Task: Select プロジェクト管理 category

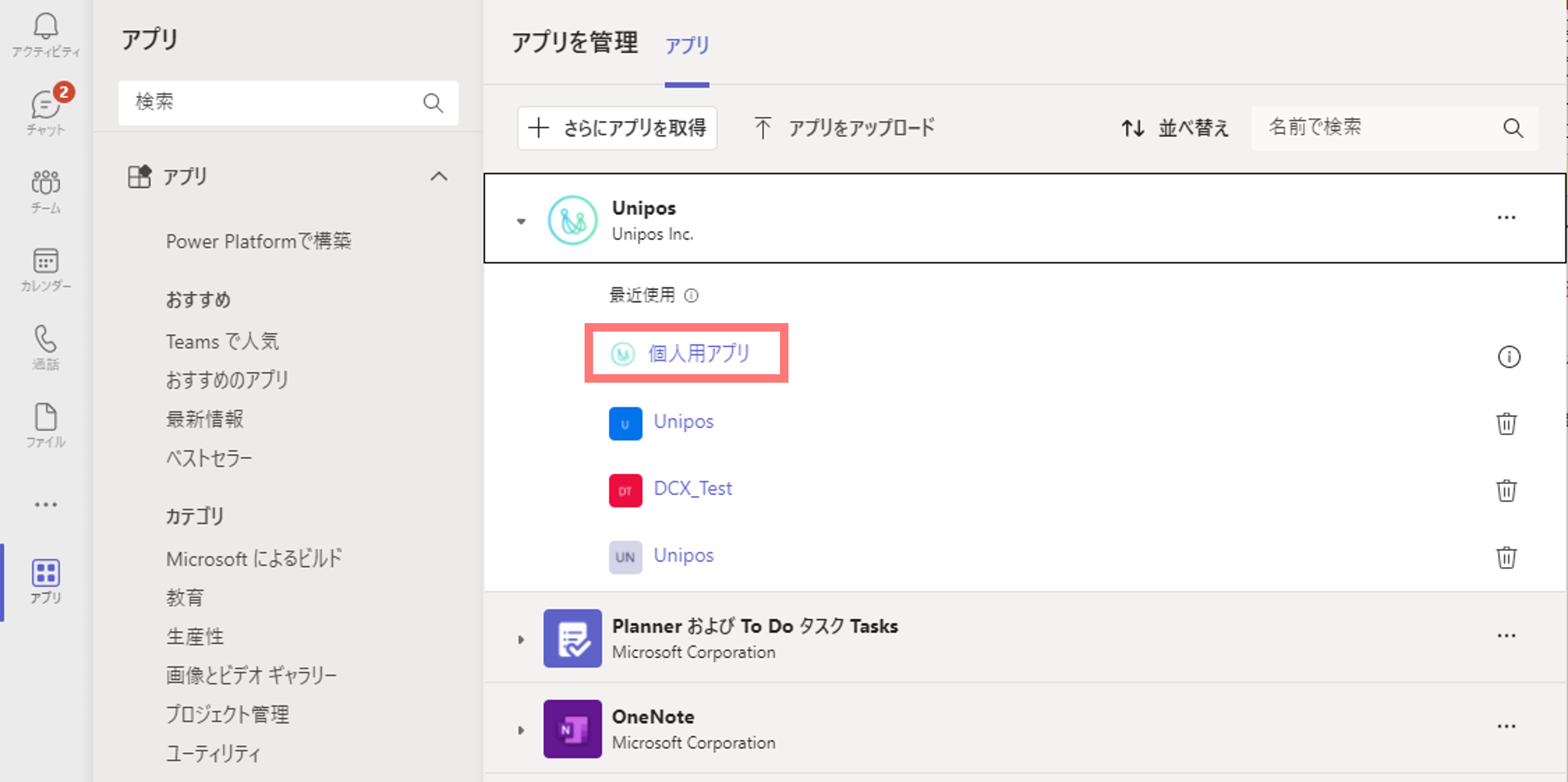Action: [x=228, y=714]
